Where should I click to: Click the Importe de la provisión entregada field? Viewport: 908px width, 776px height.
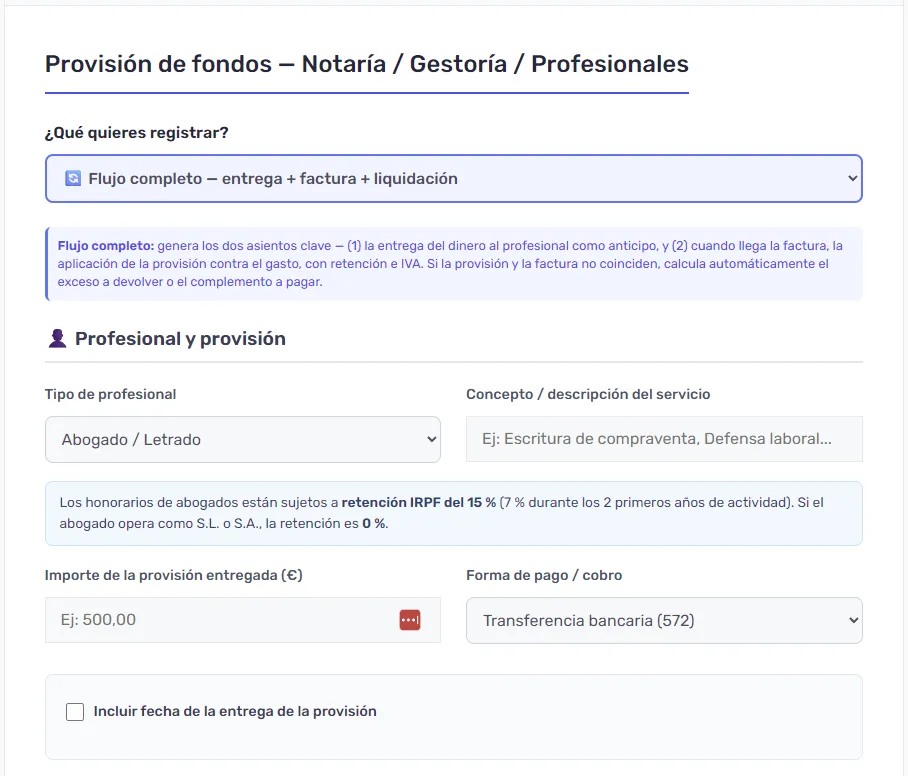(243, 620)
